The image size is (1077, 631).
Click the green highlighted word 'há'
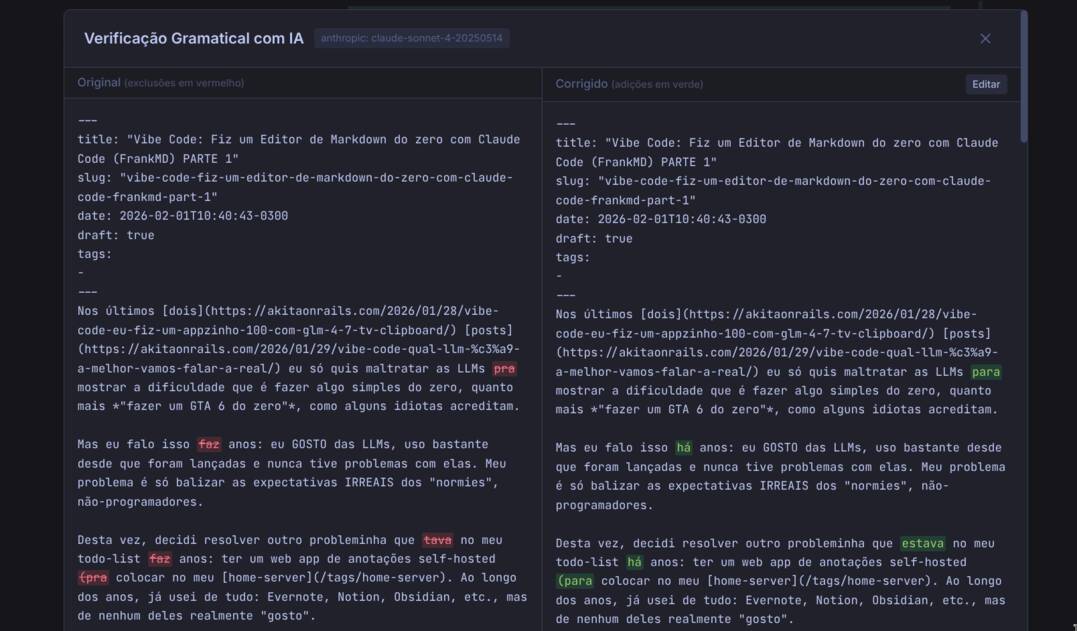click(686, 443)
